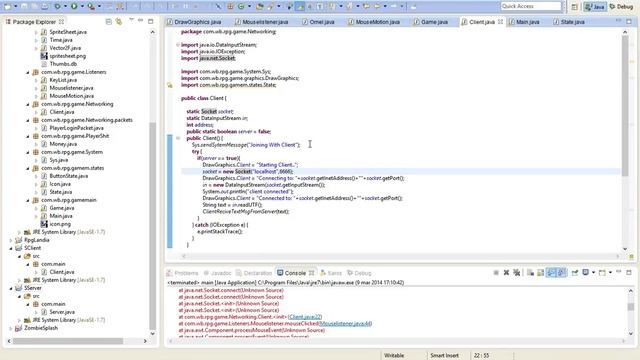Collapse the SServer project
Screen dimensions: 640x360
(11, 288)
